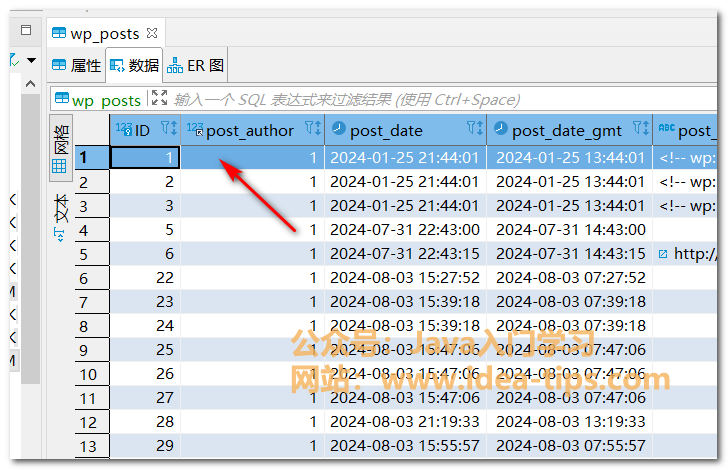Click the left panel vertical scrollbar thumb
Screen dimensions: 728x470
(x=31, y=238)
